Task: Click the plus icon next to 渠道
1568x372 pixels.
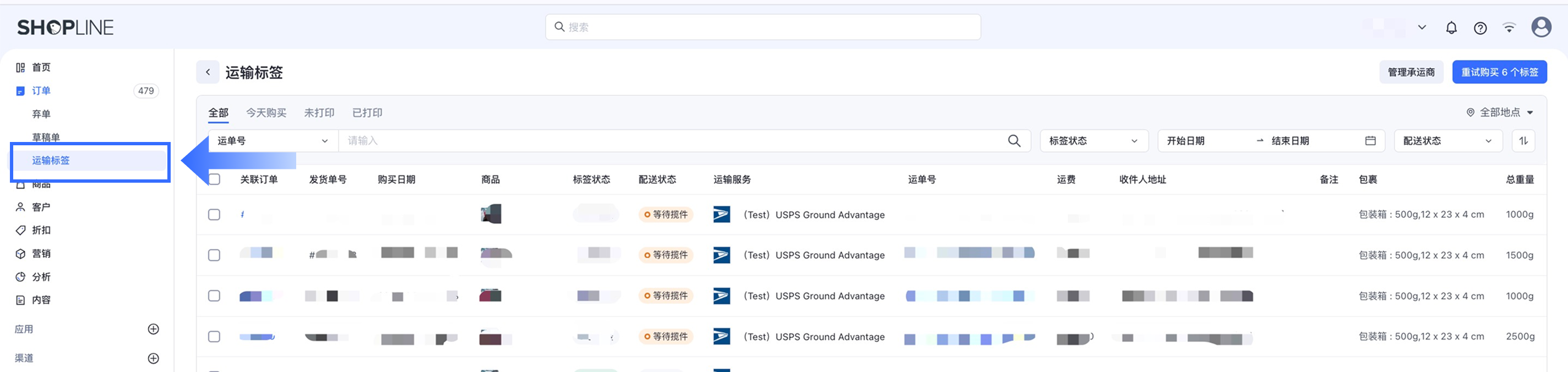Action: tap(154, 358)
